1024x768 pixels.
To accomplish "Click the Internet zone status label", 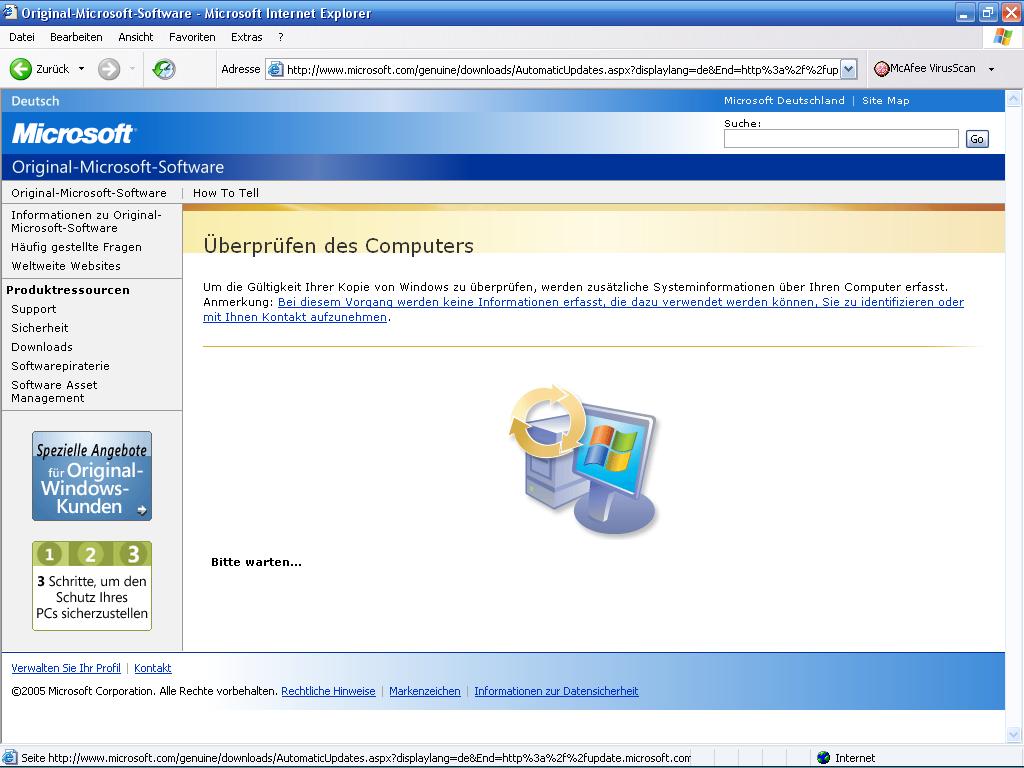I will point(855,758).
